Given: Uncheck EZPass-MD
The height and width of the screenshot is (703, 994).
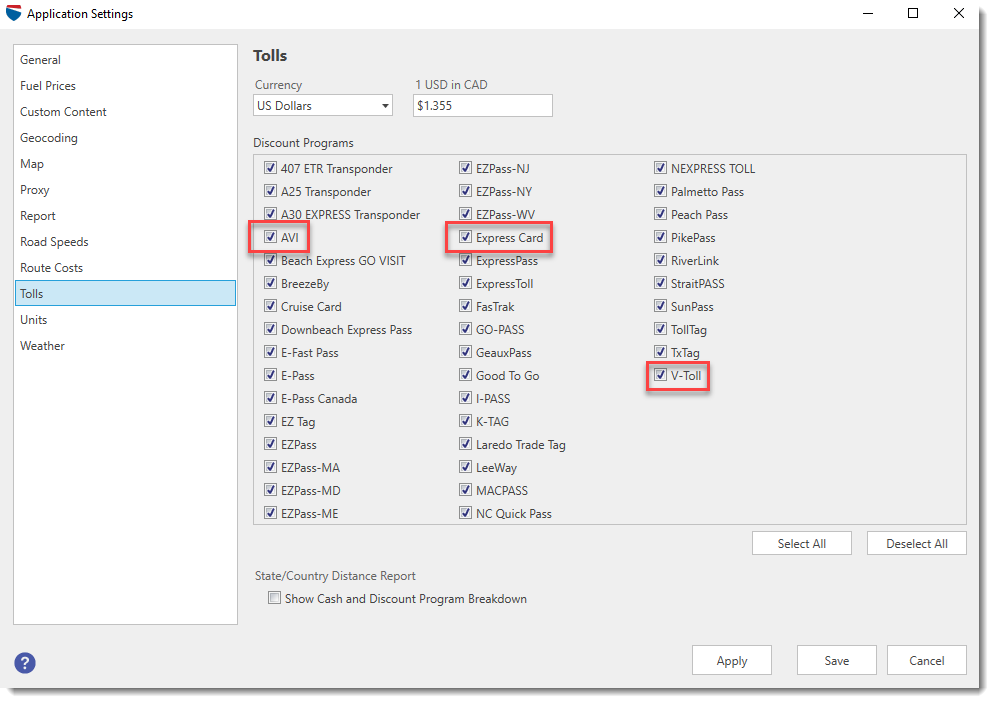Looking at the screenshot, I should 271,490.
